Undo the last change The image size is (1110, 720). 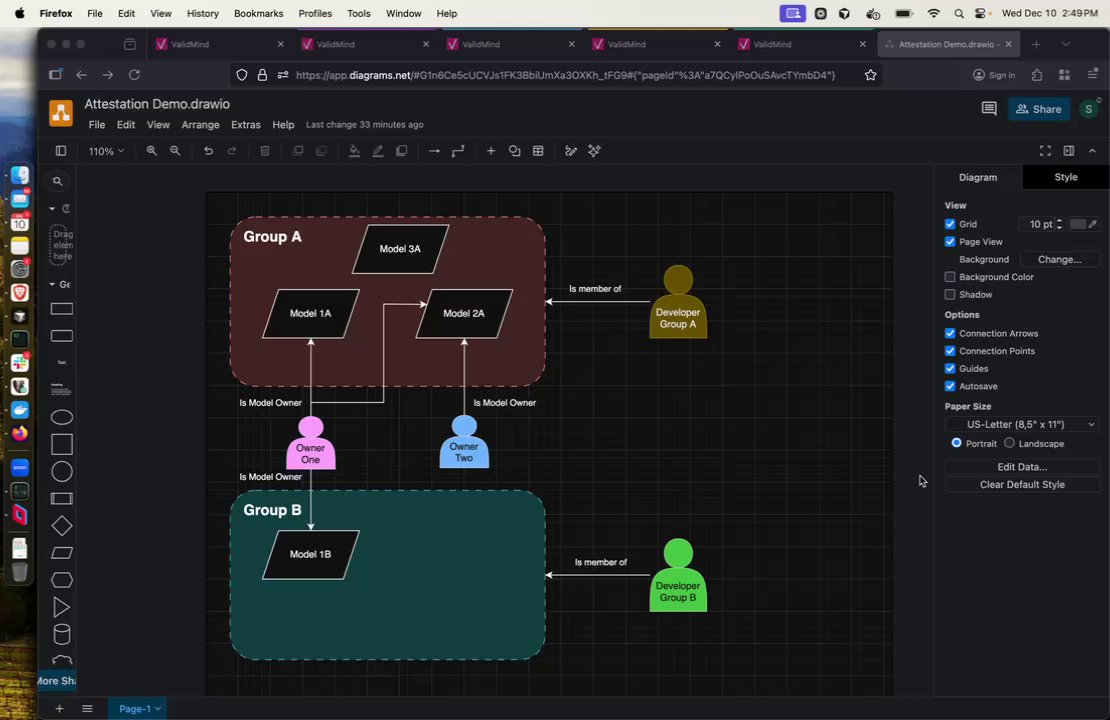coord(208,151)
